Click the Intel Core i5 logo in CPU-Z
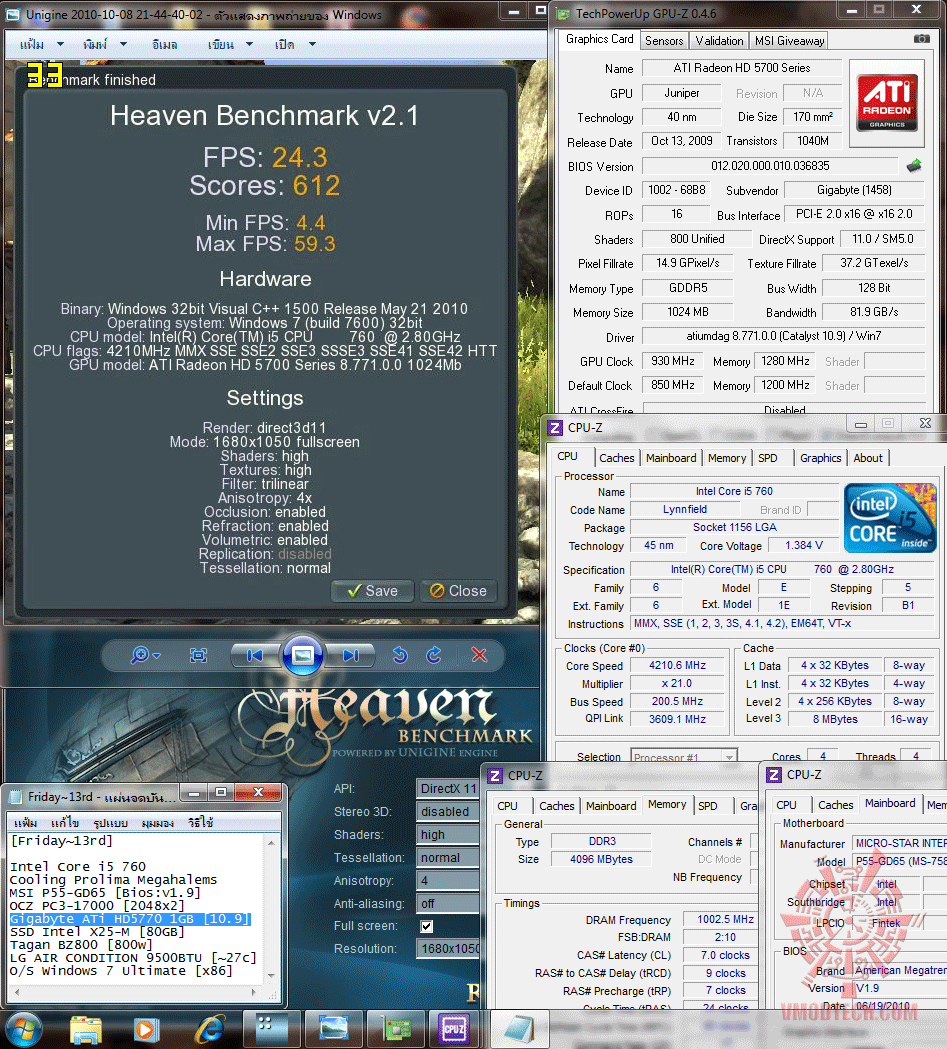947x1049 pixels. [890, 518]
